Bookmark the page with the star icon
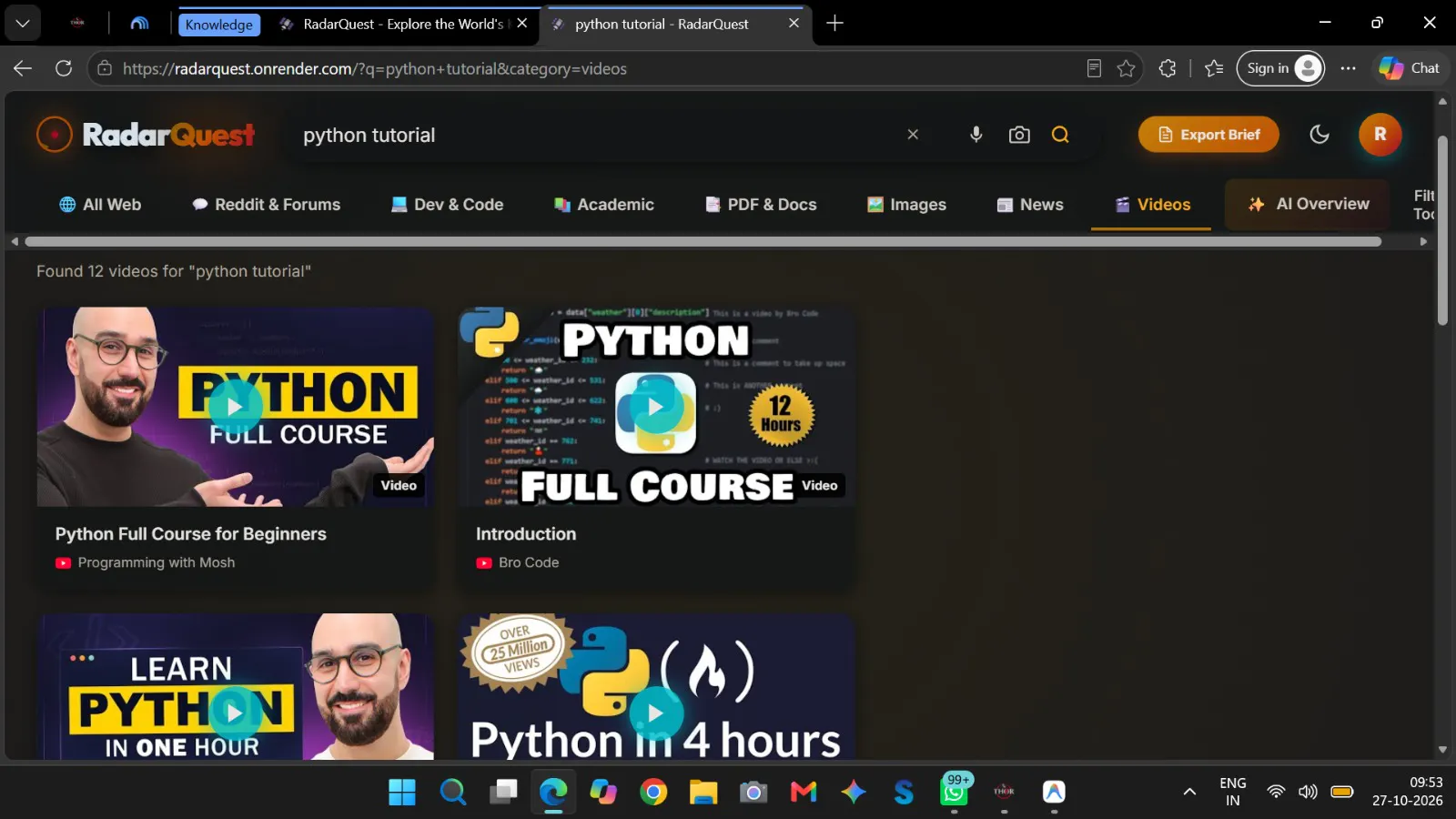 click(x=1126, y=68)
